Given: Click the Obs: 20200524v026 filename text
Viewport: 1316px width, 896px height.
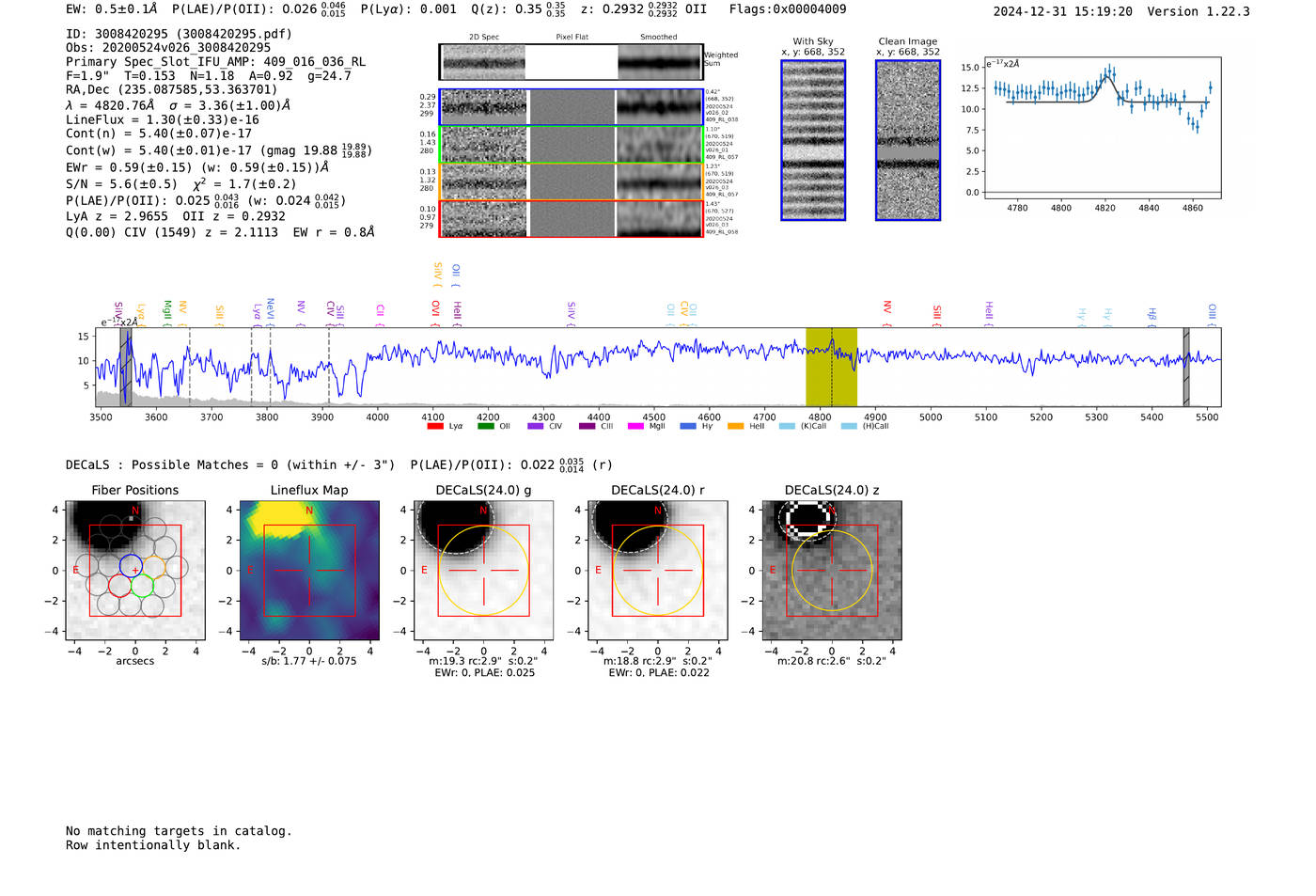Looking at the screenshot, I should (x=168, y=48).
